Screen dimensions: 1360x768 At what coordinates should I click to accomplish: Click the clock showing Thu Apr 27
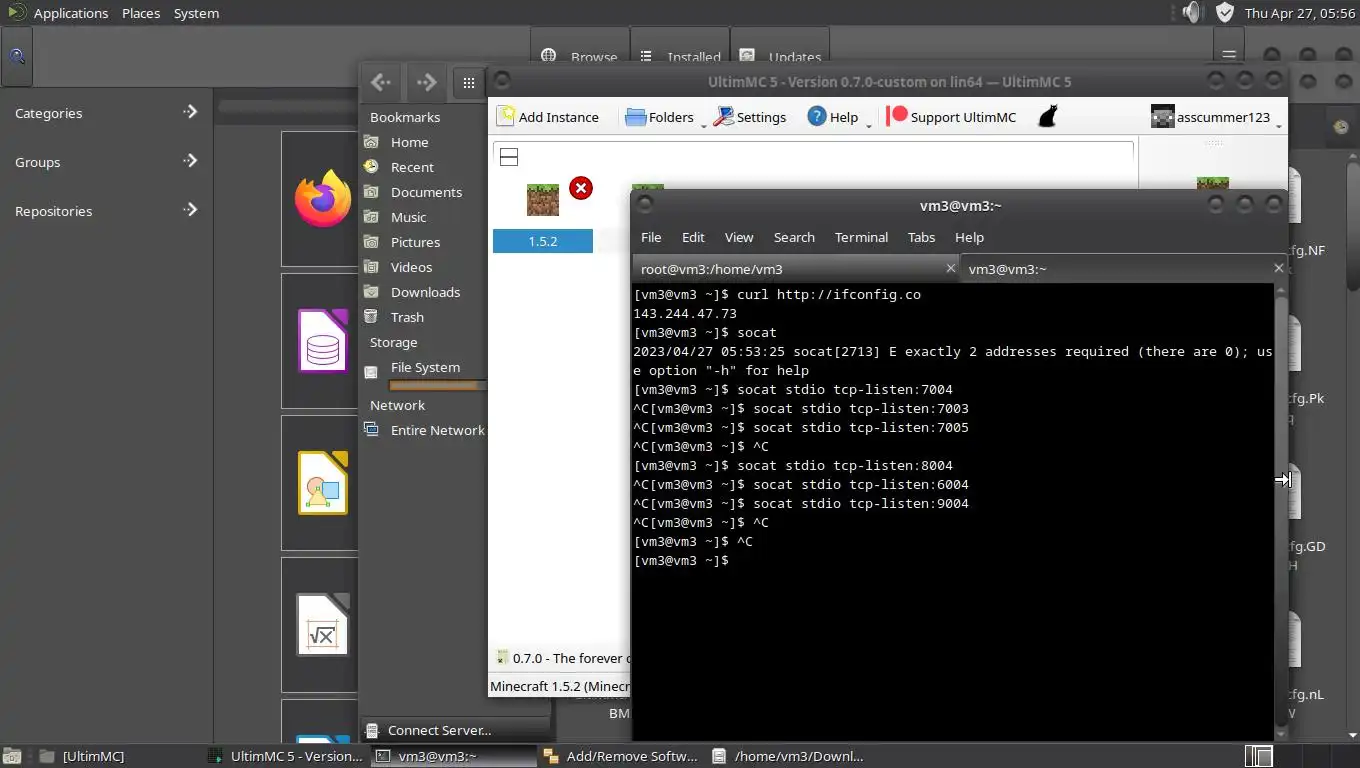pyautogui.click(x=1299, y=13)
